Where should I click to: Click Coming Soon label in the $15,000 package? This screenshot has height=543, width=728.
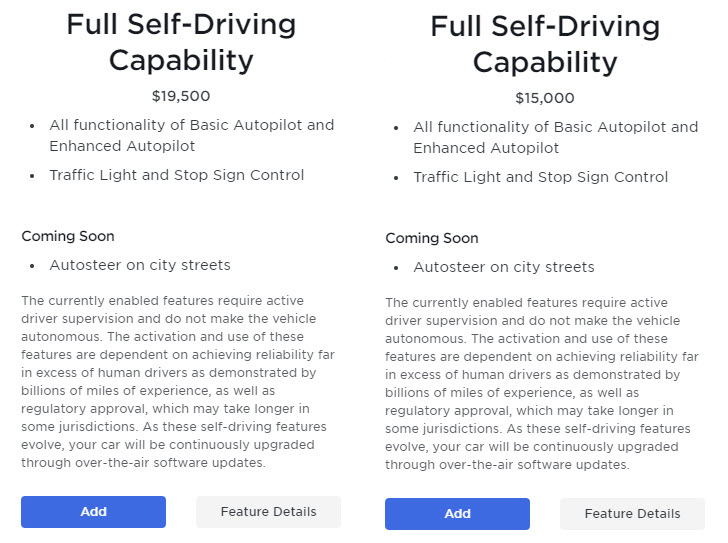click(x=432, y=238)
